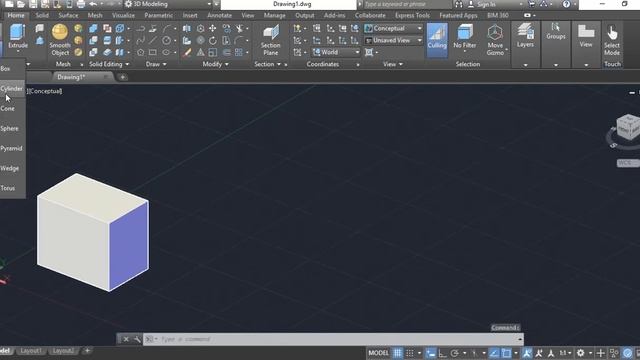The height and width of the screenshot is (360, 640).
Task: Select the Rectangle draw tool
Action: (x=153, y=52)
